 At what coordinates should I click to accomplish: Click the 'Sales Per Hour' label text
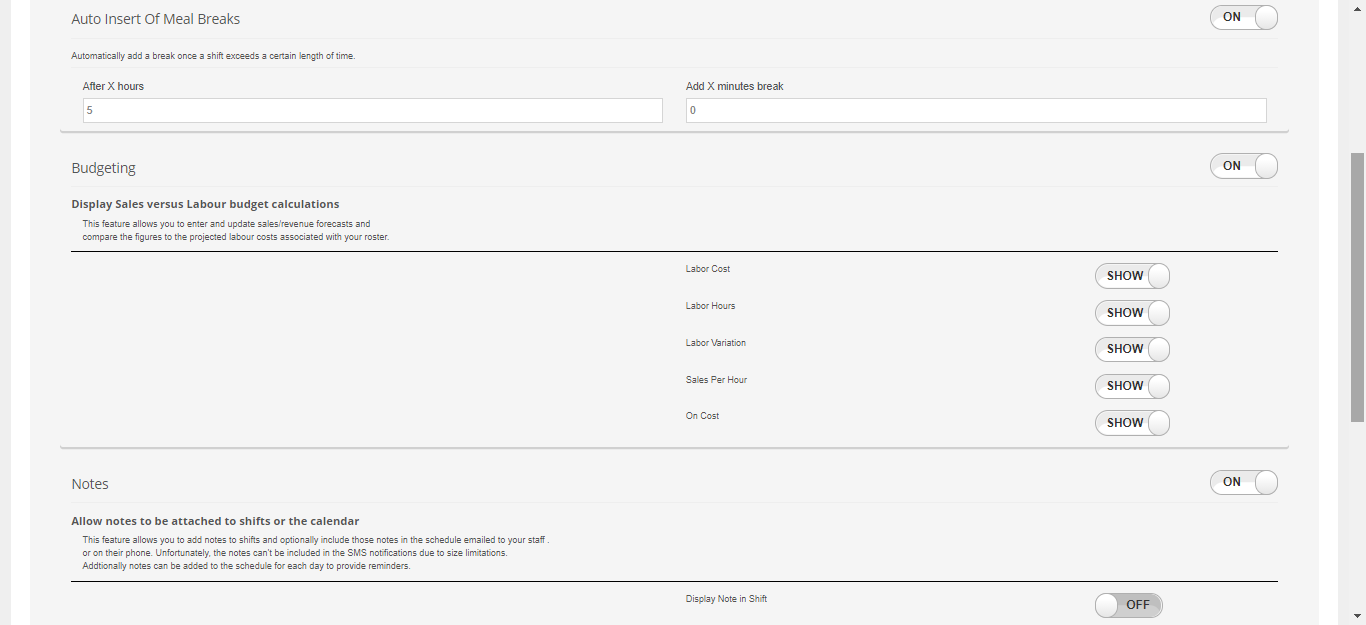click(717, 380)
